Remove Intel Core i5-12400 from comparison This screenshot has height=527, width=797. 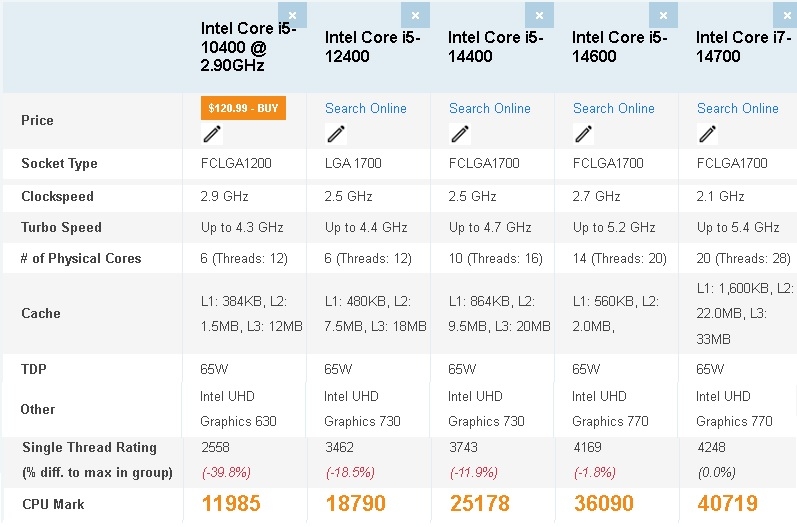tap(417, 15)
